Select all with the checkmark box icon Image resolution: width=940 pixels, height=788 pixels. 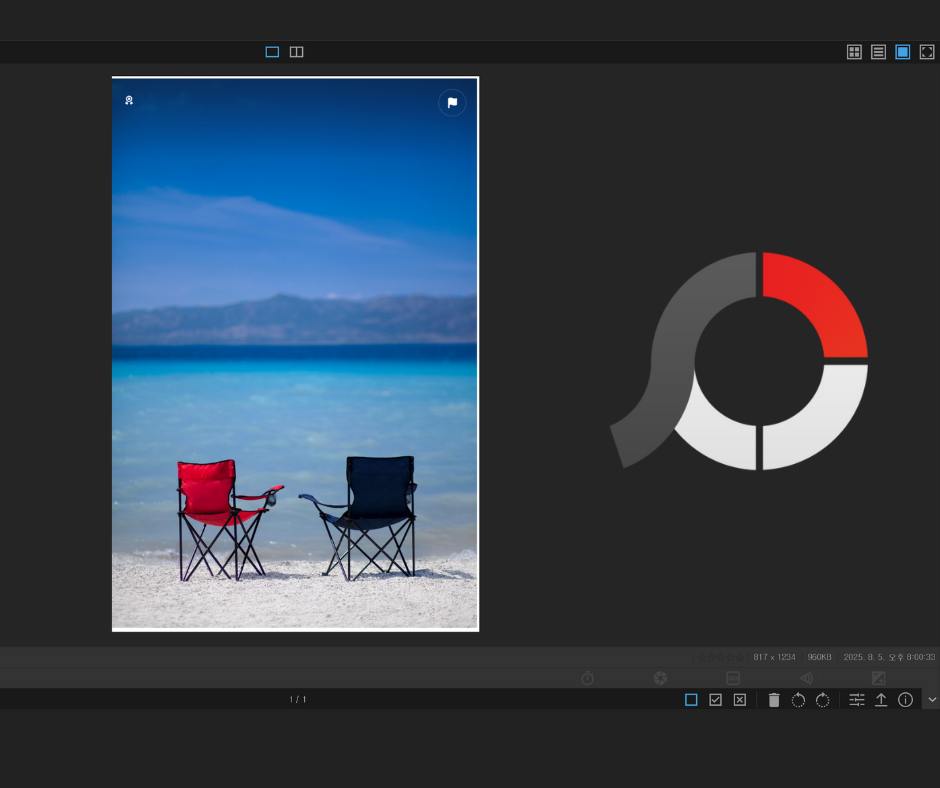pos(715,700)
